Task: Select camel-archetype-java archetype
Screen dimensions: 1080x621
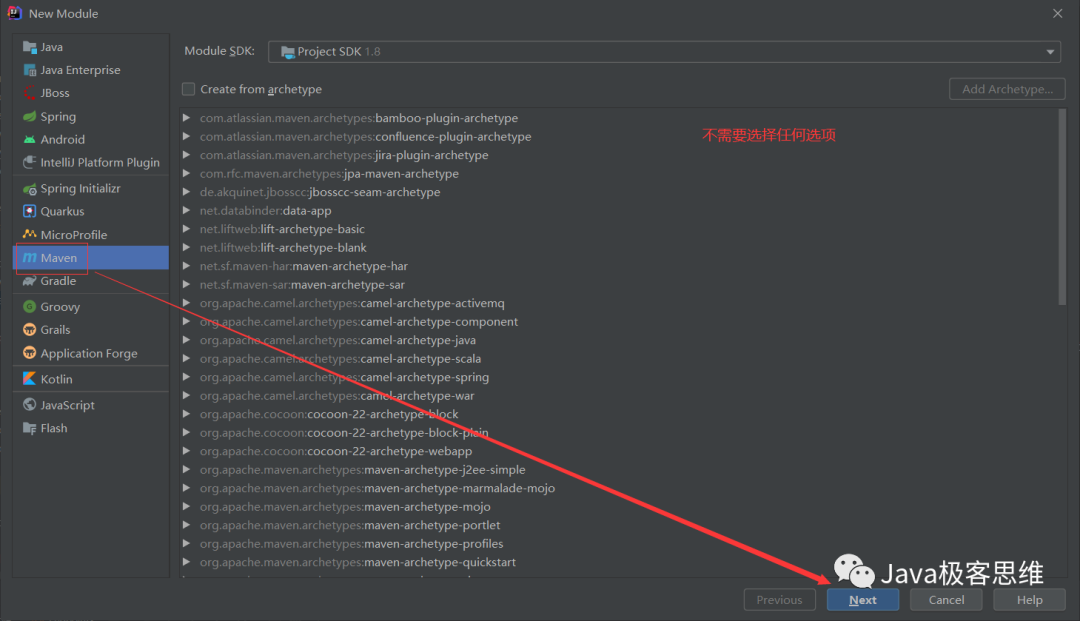Action: [338, 340]
